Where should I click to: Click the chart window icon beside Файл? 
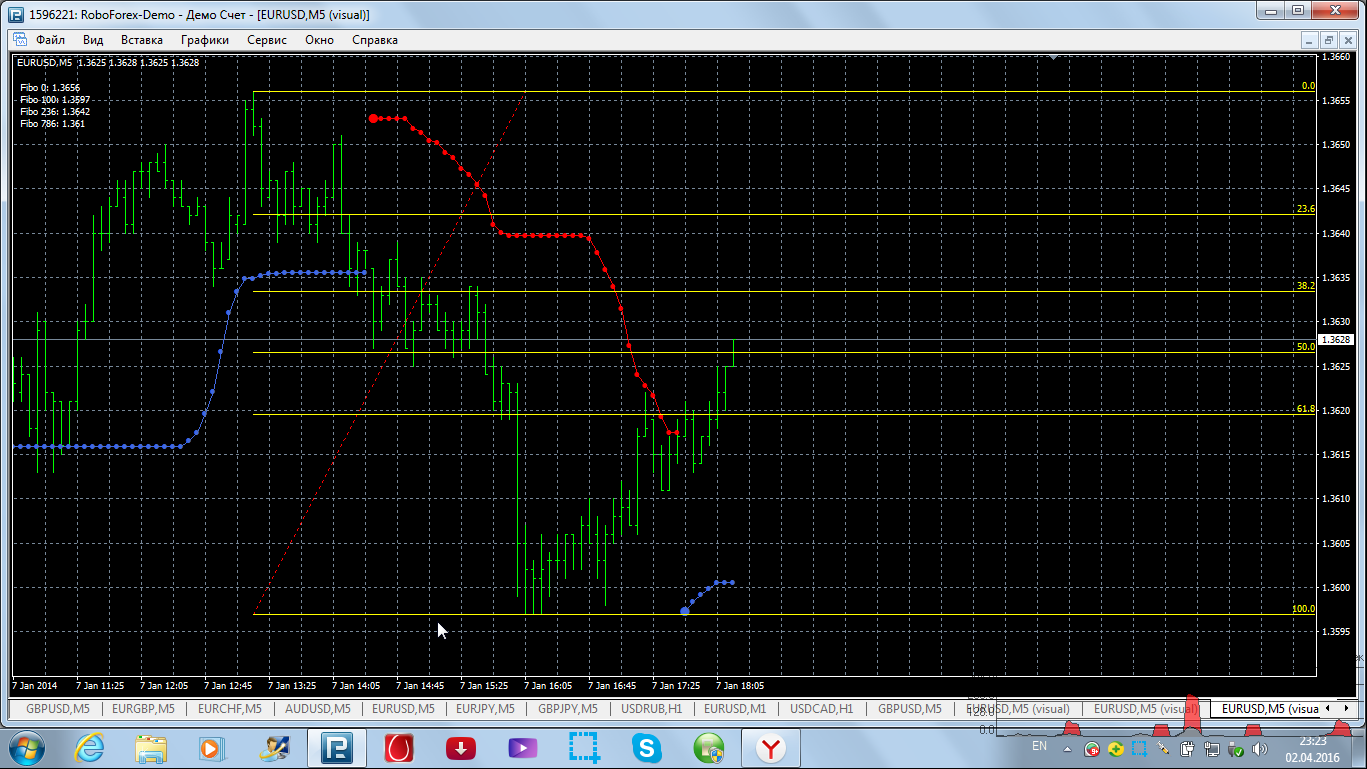pyautogui.click(x=19, y=40)
